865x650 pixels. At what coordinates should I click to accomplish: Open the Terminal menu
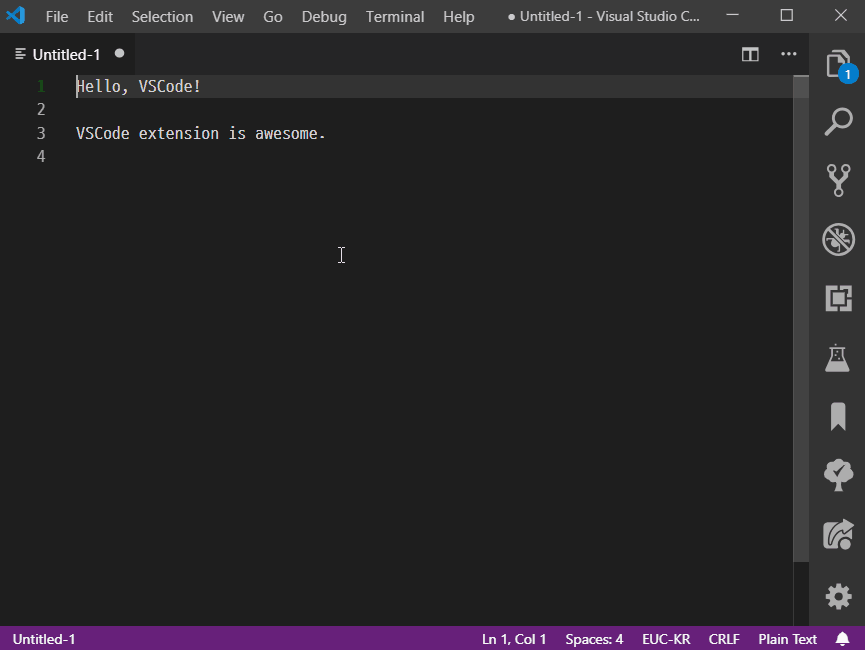tap(395, 17)
